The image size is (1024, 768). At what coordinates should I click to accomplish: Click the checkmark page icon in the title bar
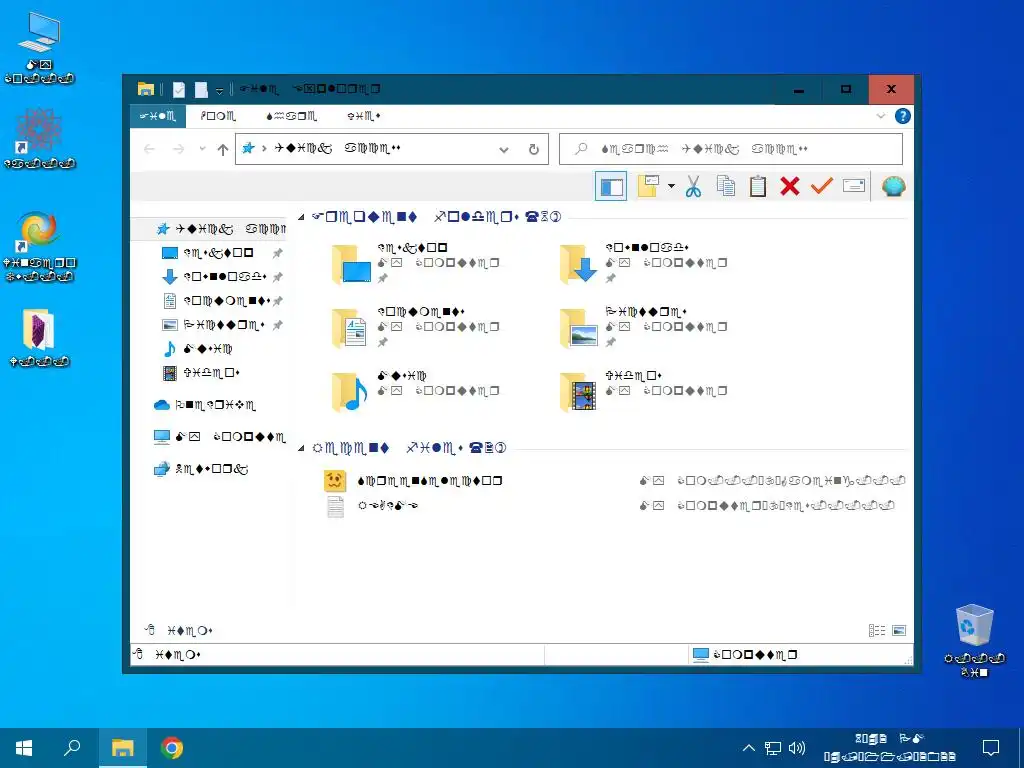pyautogui.click(x=178, y=89)
